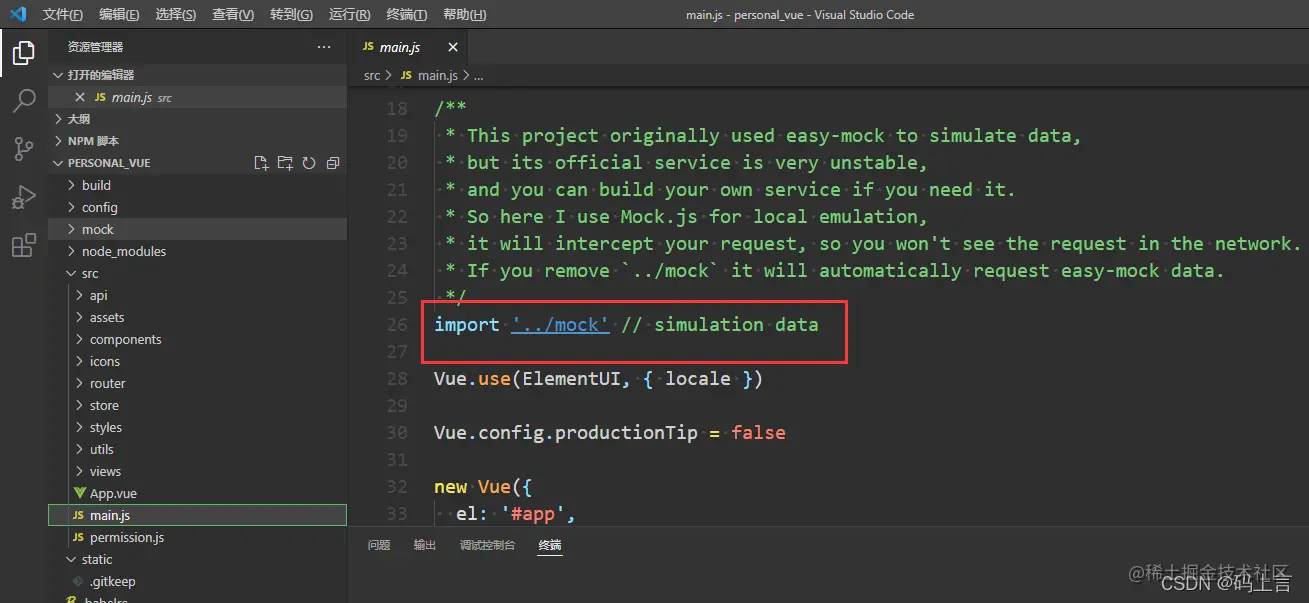The image size is (1309, 603).
Task: Expand the mock folder
Action: (x=197, y=229)
